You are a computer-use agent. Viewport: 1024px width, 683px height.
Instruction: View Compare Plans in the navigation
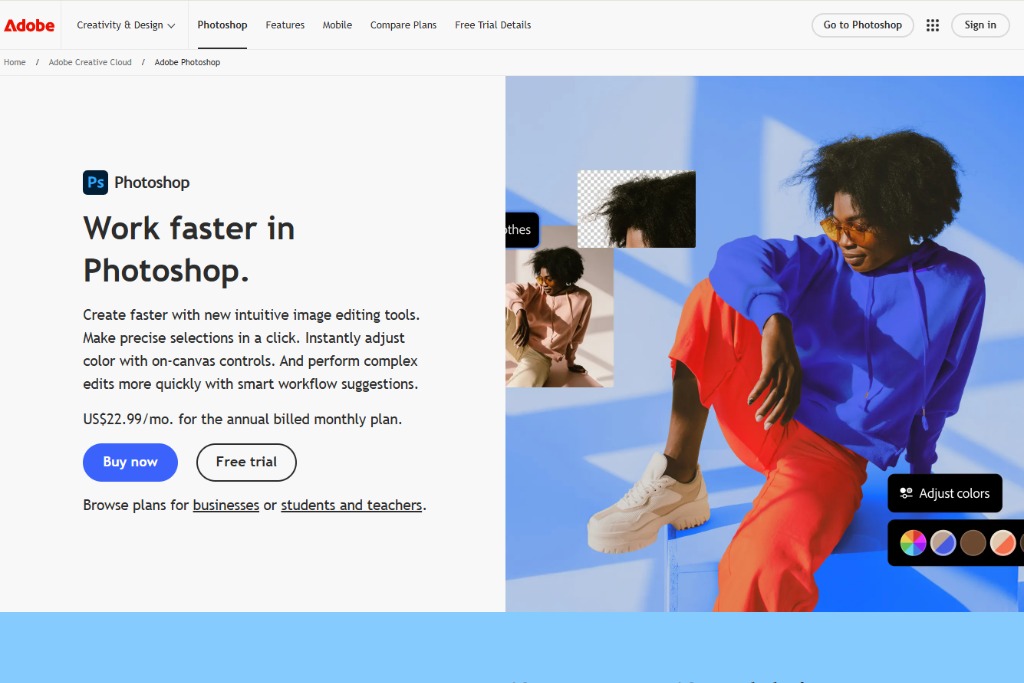coord(403,25)
